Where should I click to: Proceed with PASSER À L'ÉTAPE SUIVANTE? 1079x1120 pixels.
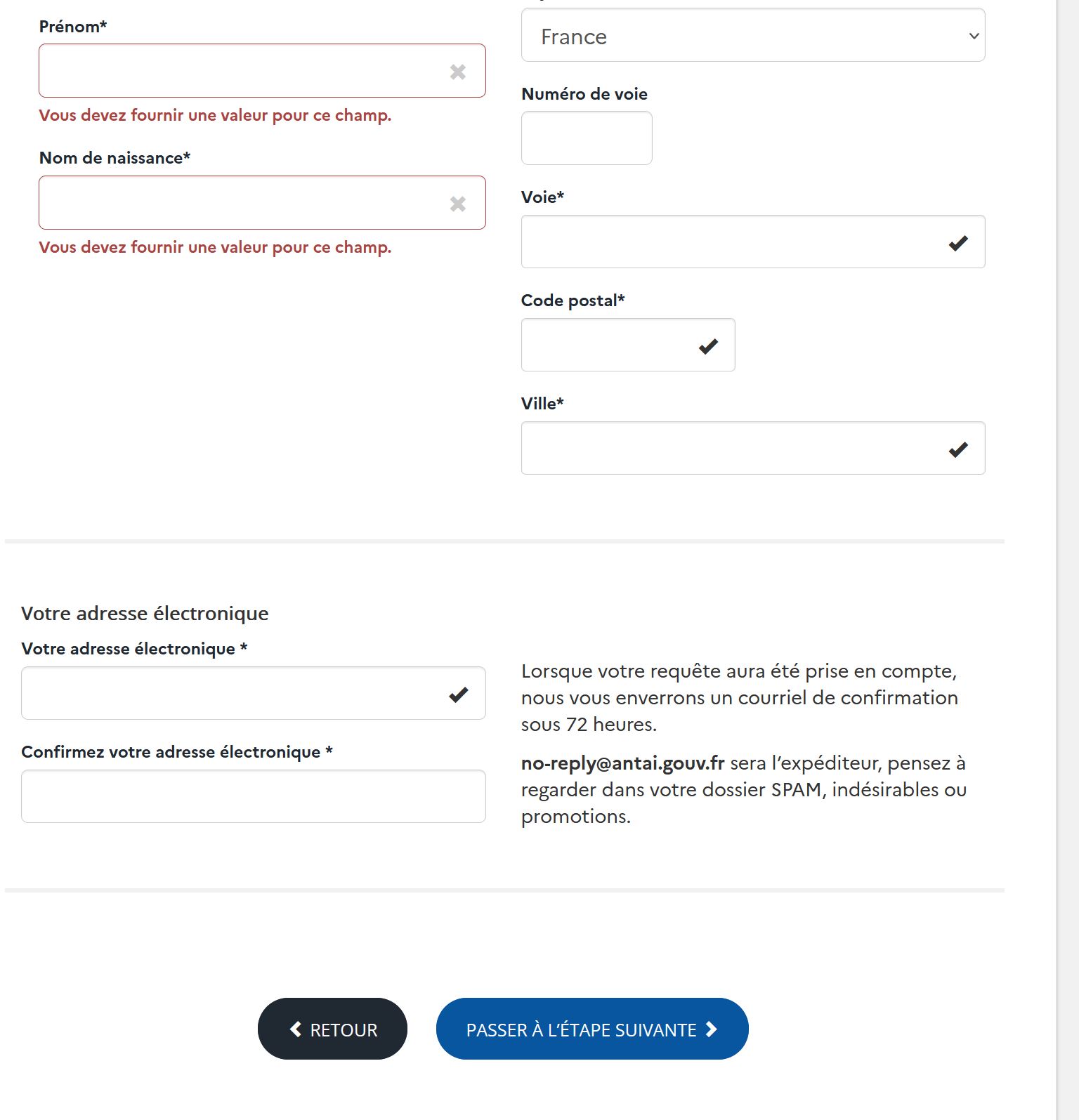pos(591,1029)
